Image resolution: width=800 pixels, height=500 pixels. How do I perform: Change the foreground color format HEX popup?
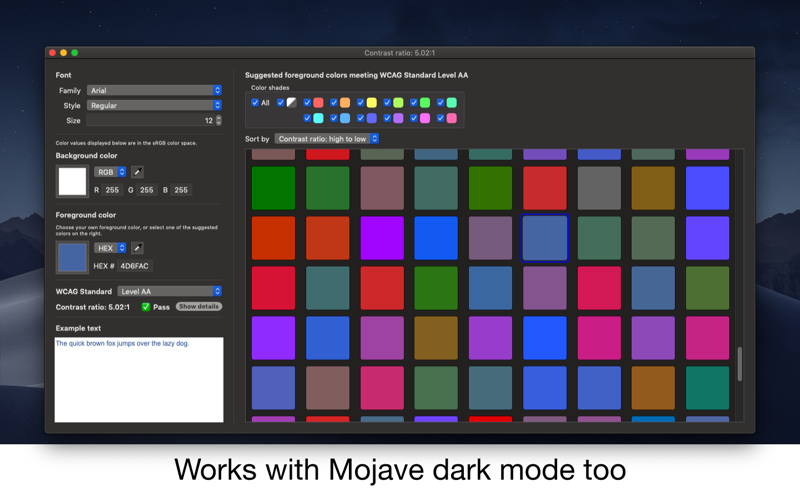(x=110, y=248)
